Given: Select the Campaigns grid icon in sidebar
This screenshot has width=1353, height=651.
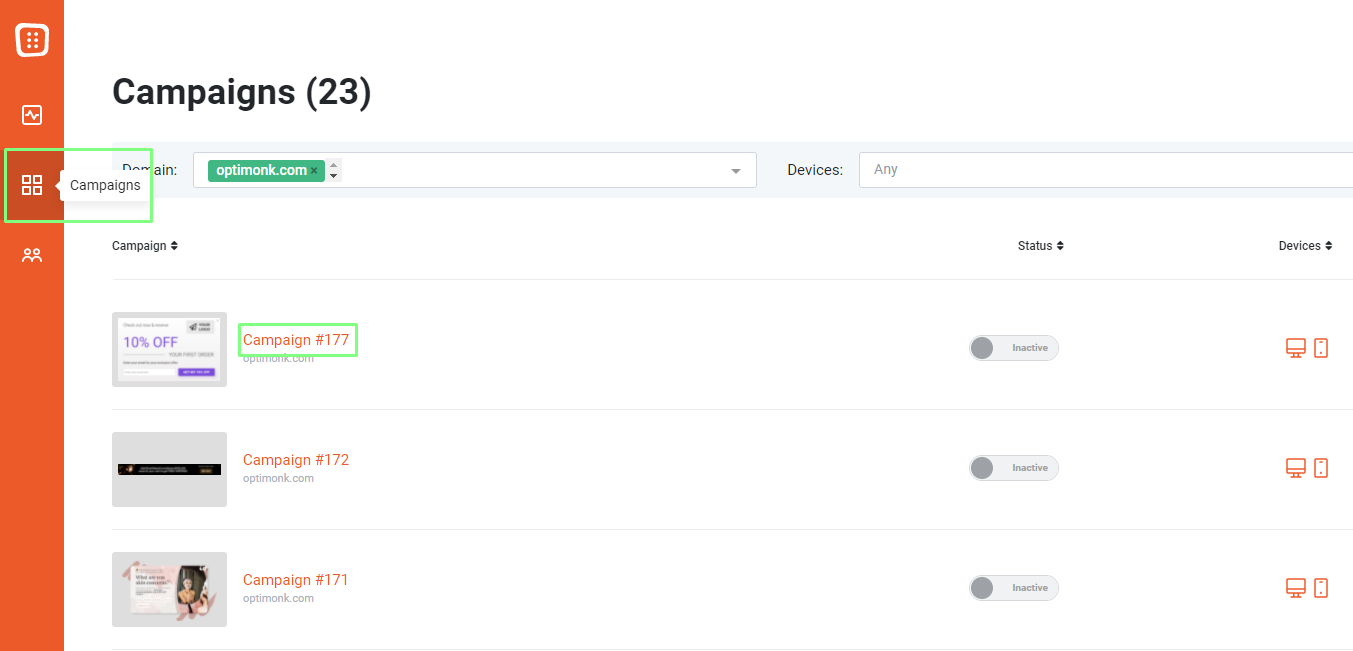Looking at the screenshot, I should coord(32,185).
